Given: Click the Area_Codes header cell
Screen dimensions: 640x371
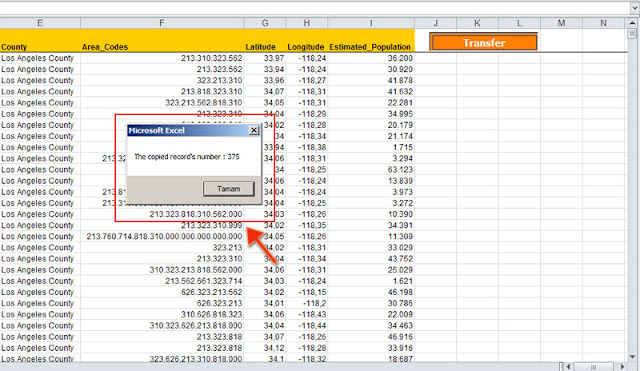Looking at the screenshot, I should pos(162,40).
